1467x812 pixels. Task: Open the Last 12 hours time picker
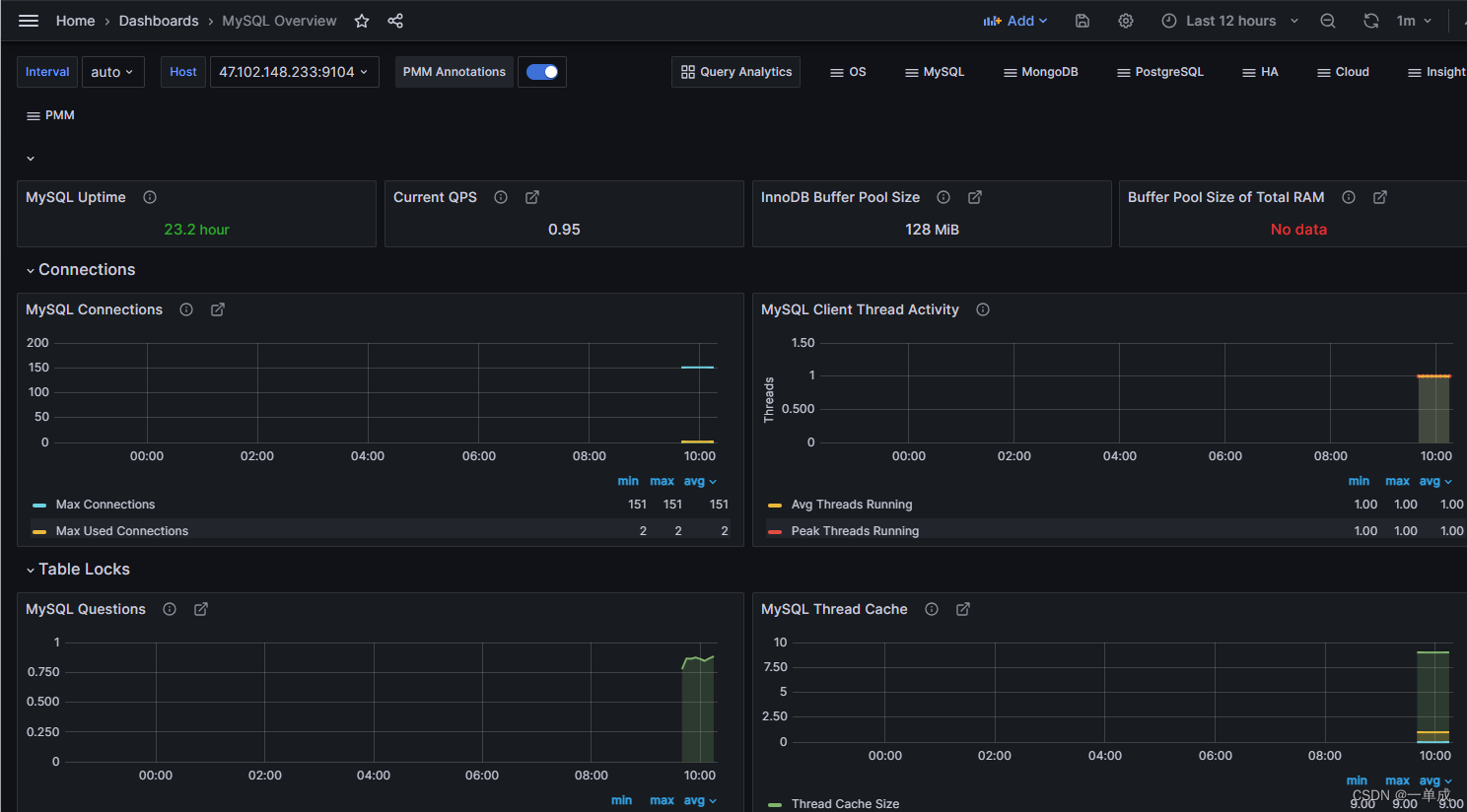click(x=1230, y=21)
